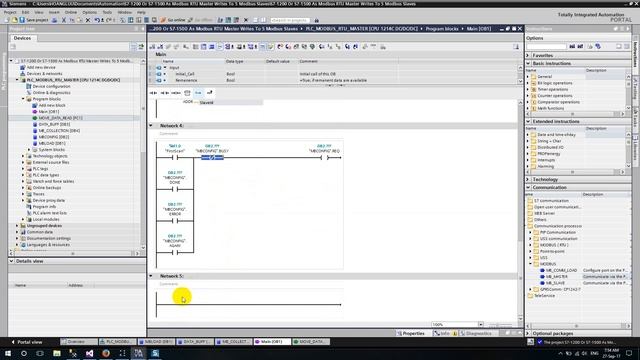Screen dimensions: 640x360
Task: Click the Insert network icon in editor toolbar
Action: pyautogui.click(x=152, y=47)
